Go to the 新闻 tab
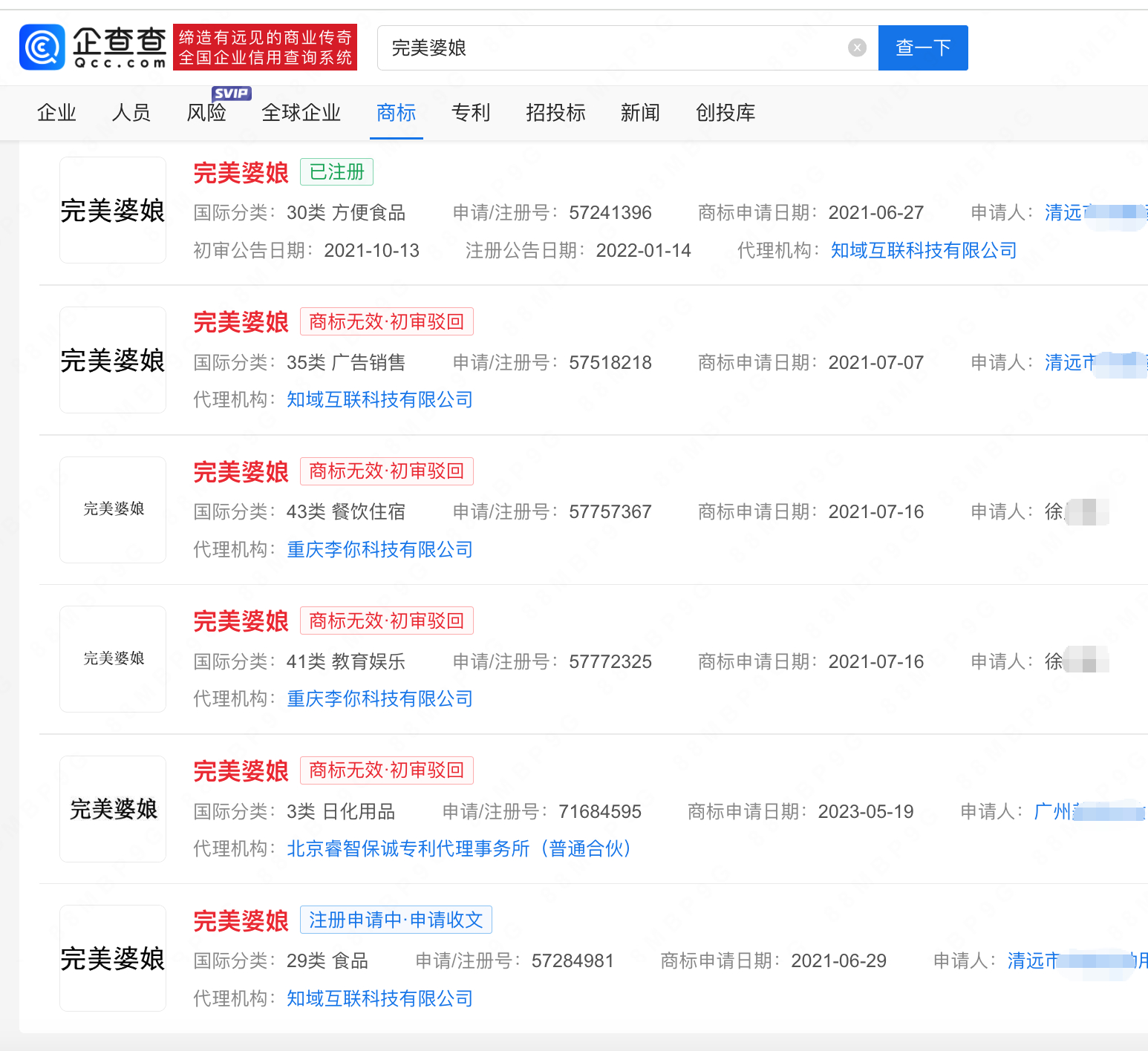This screenshot has width=1148, height=1051. click(x=641, y=113)
